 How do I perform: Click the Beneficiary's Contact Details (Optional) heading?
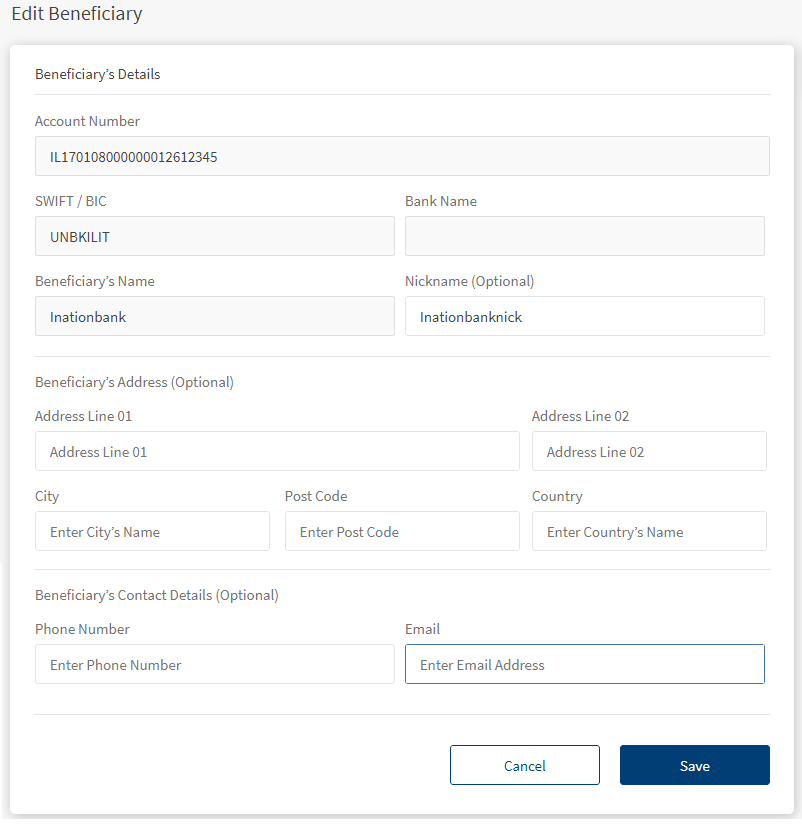(x=156, y=595)
